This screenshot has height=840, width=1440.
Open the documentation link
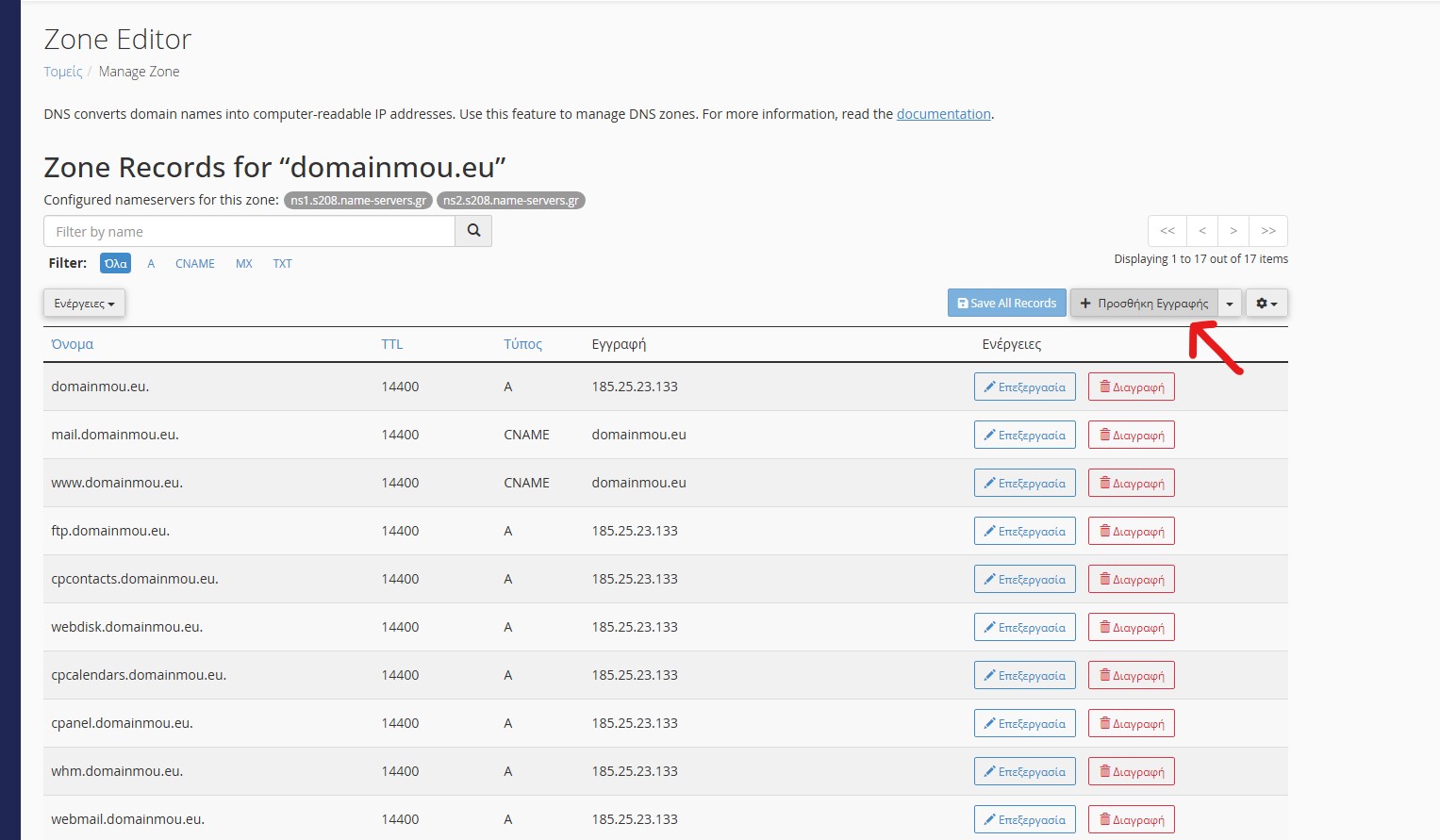[943, 114]
